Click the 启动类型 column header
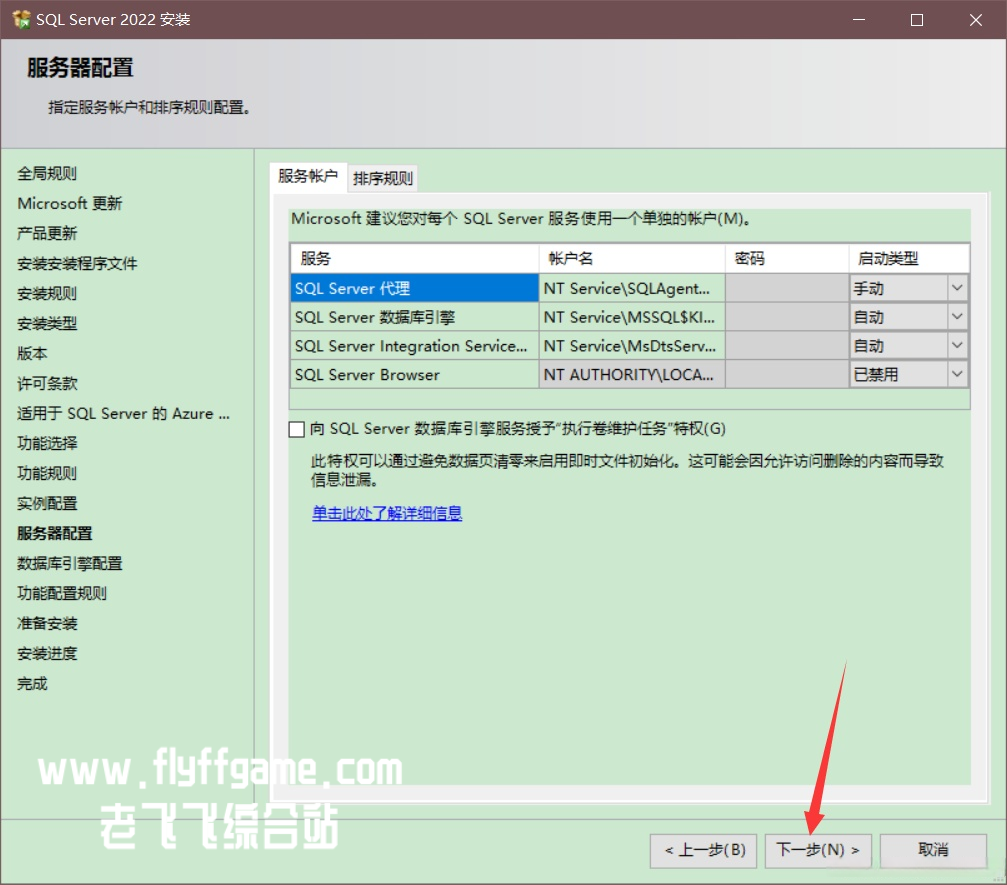The image size is (1007, 885). pyautogui.click(x=909, y=258)
